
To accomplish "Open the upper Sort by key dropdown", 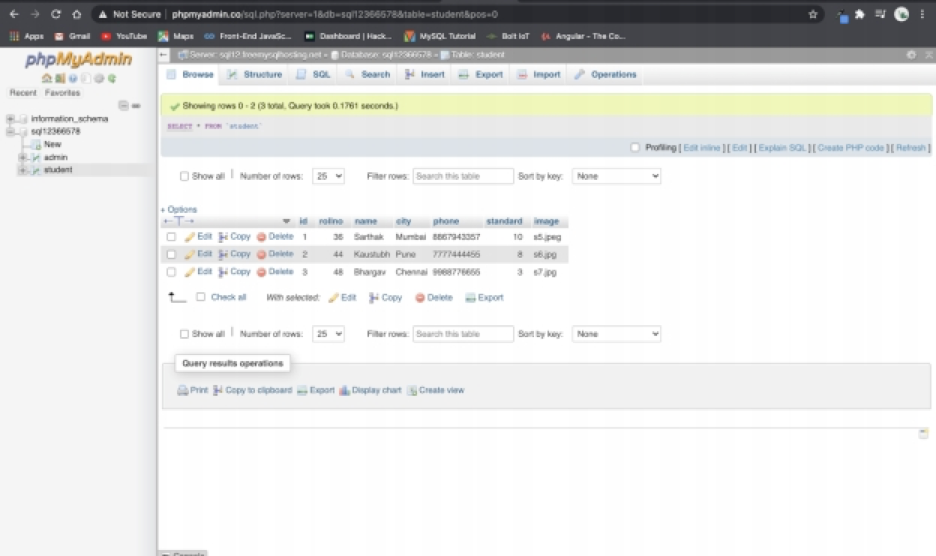I will tap(616, 176).
